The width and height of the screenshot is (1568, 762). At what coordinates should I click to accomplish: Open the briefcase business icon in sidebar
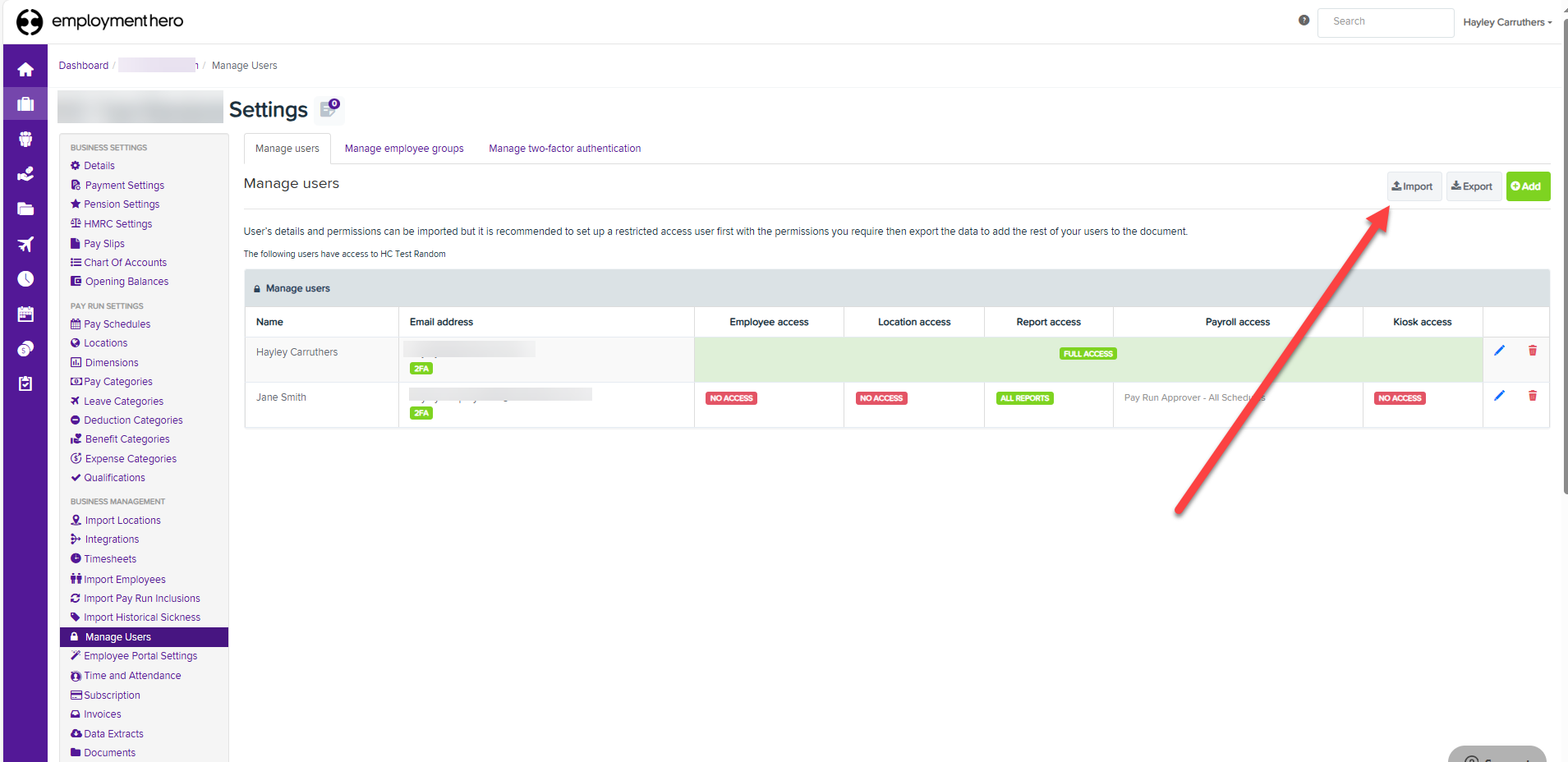[25, 104]
